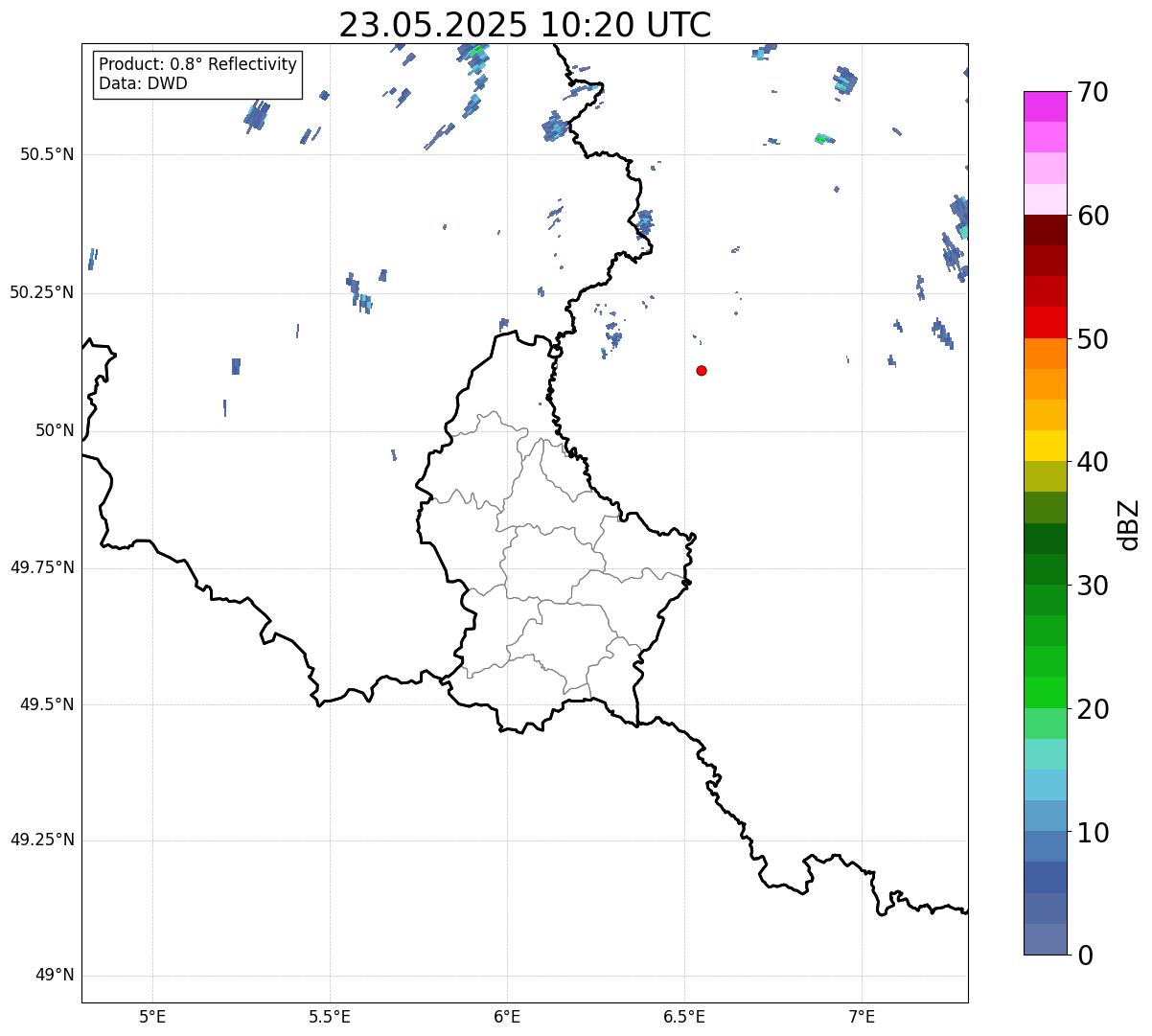Click the 6°E longitude label

pos(507,1016)
